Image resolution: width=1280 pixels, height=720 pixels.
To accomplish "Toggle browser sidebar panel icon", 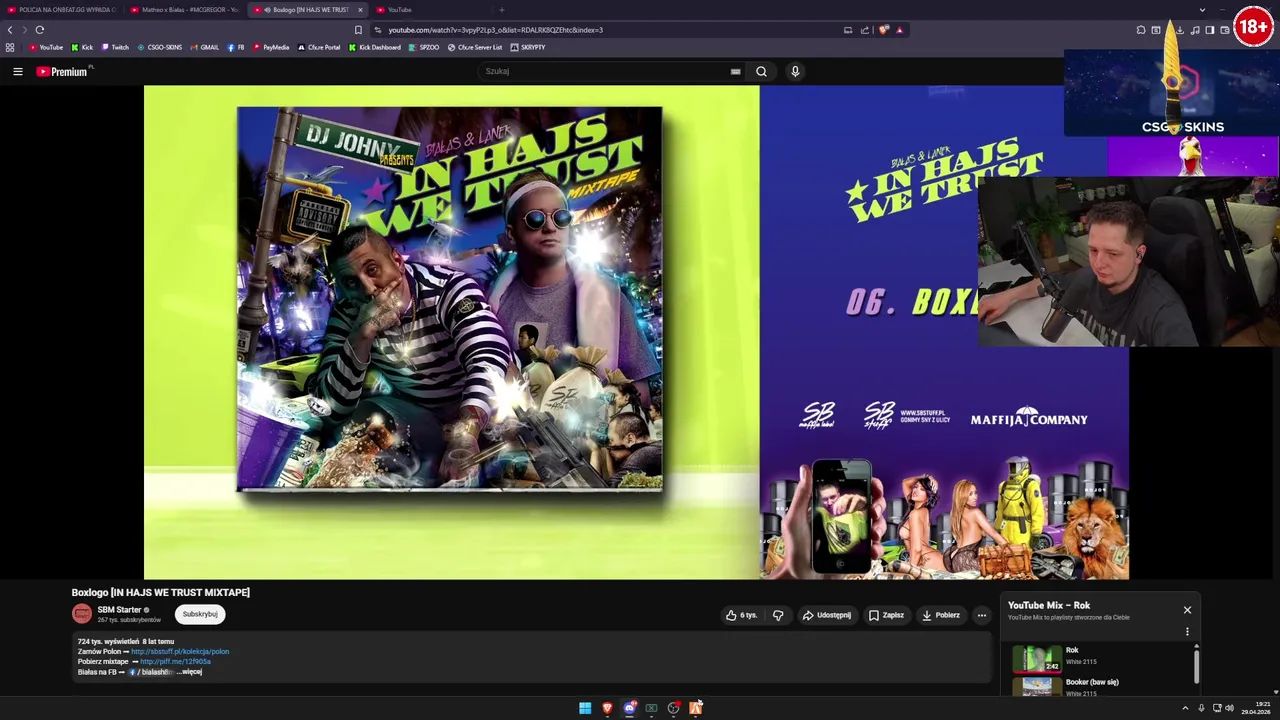I will pyautogui.click(x=1209, y=30).
